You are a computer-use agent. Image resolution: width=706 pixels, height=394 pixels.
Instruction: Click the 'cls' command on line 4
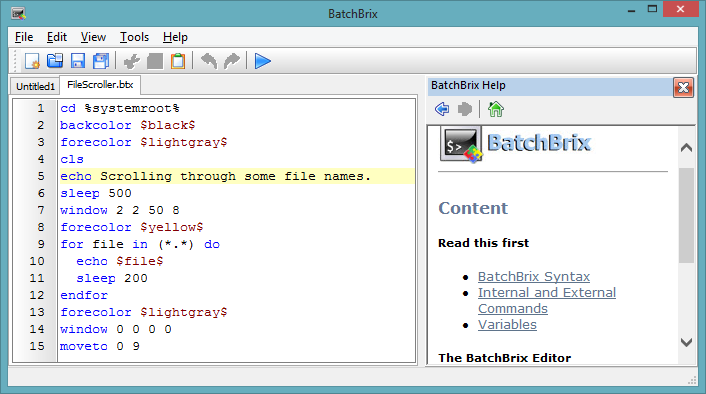(x=72, y=159)
